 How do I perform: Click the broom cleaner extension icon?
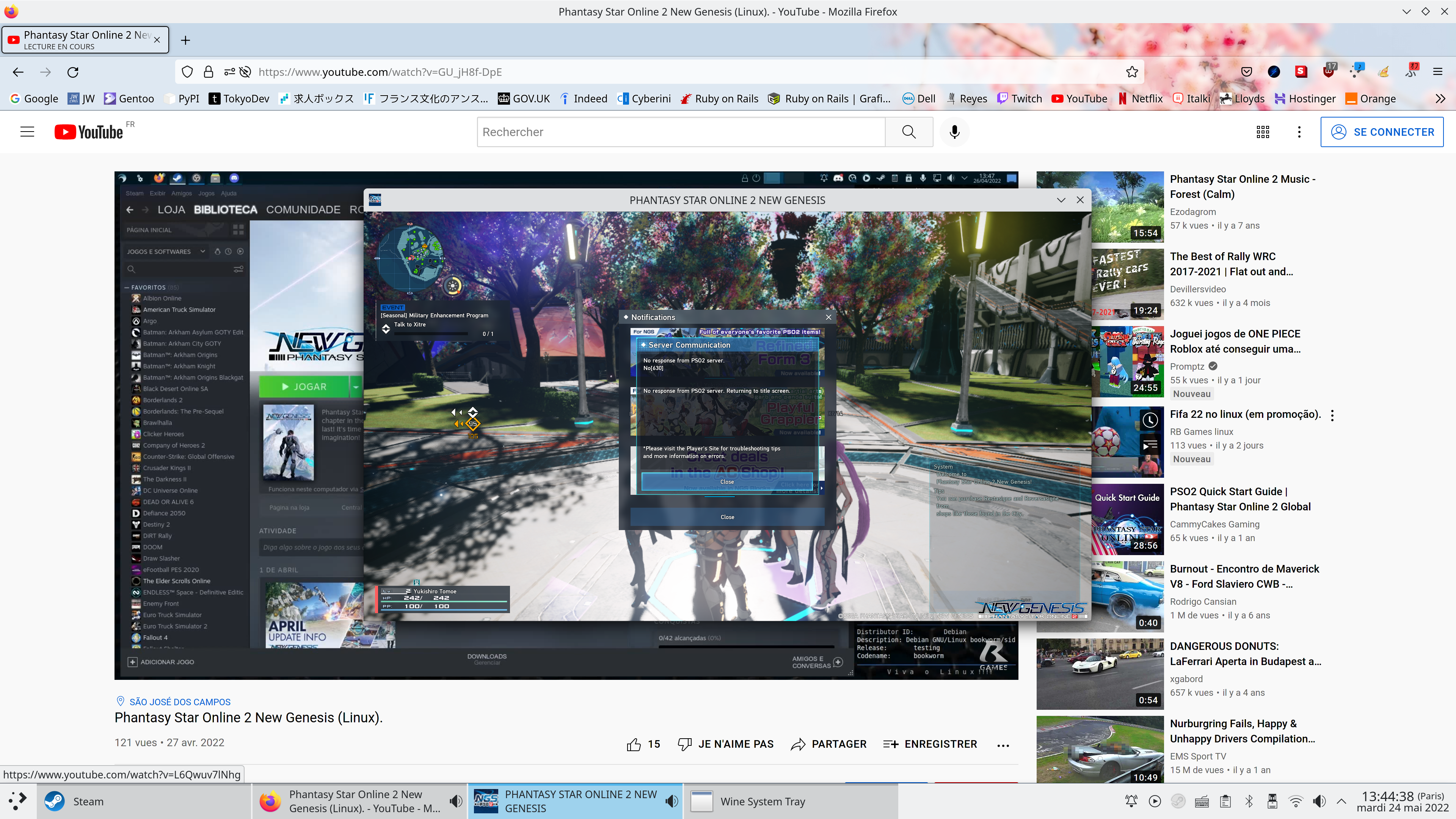coord(1384,72)
